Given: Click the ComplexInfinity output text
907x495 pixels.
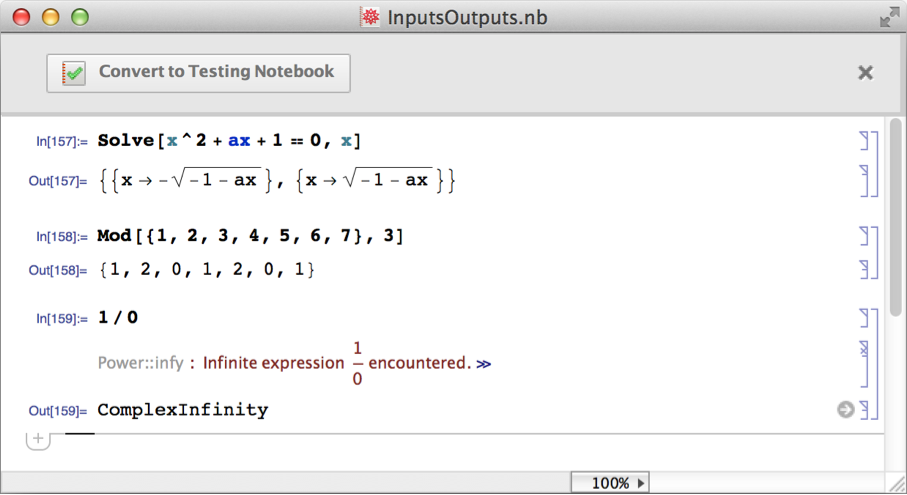Looking at the screenshot, I should (183, 410).
